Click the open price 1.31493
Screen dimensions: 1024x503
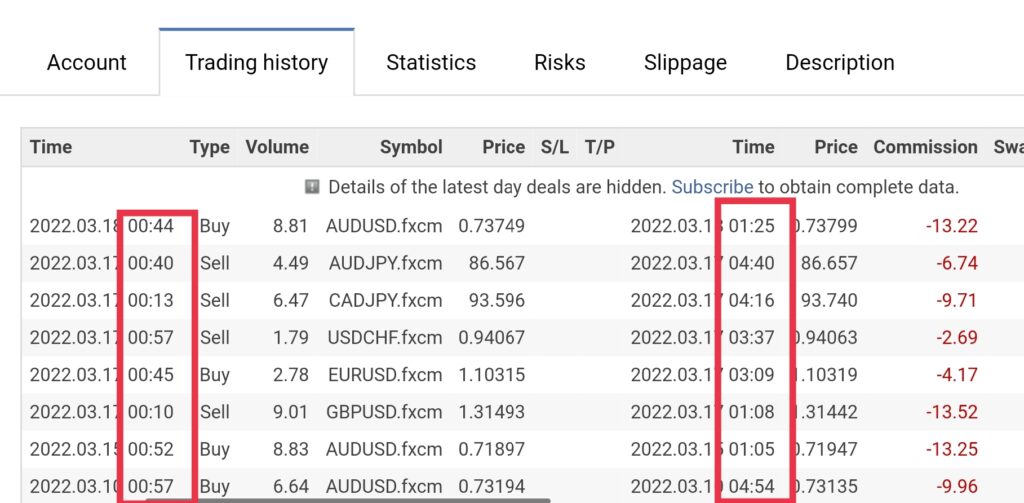click(491, 412)
